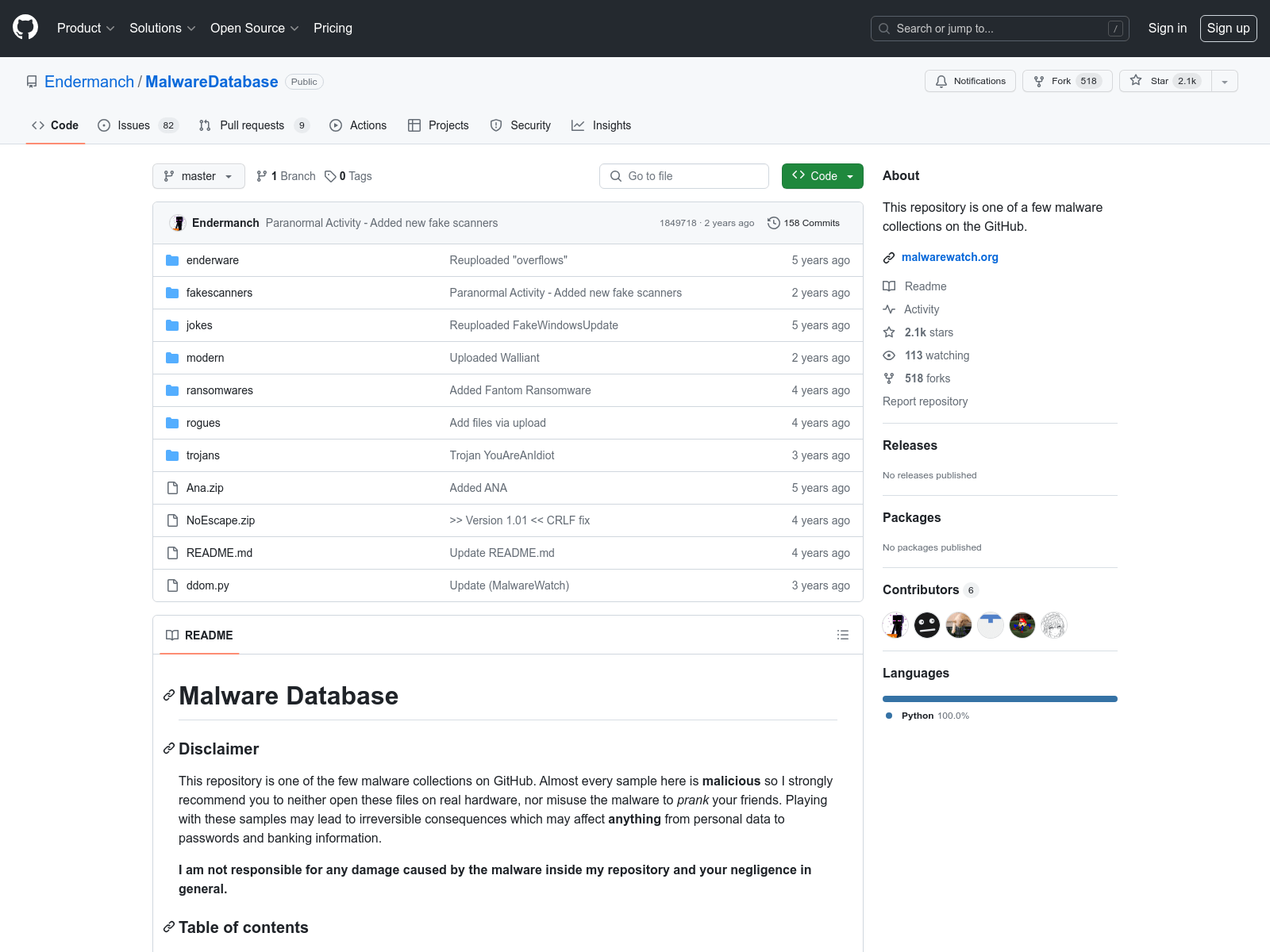Open the first contributor avatar
The image size is (1270, 952).
click(895, 625)
